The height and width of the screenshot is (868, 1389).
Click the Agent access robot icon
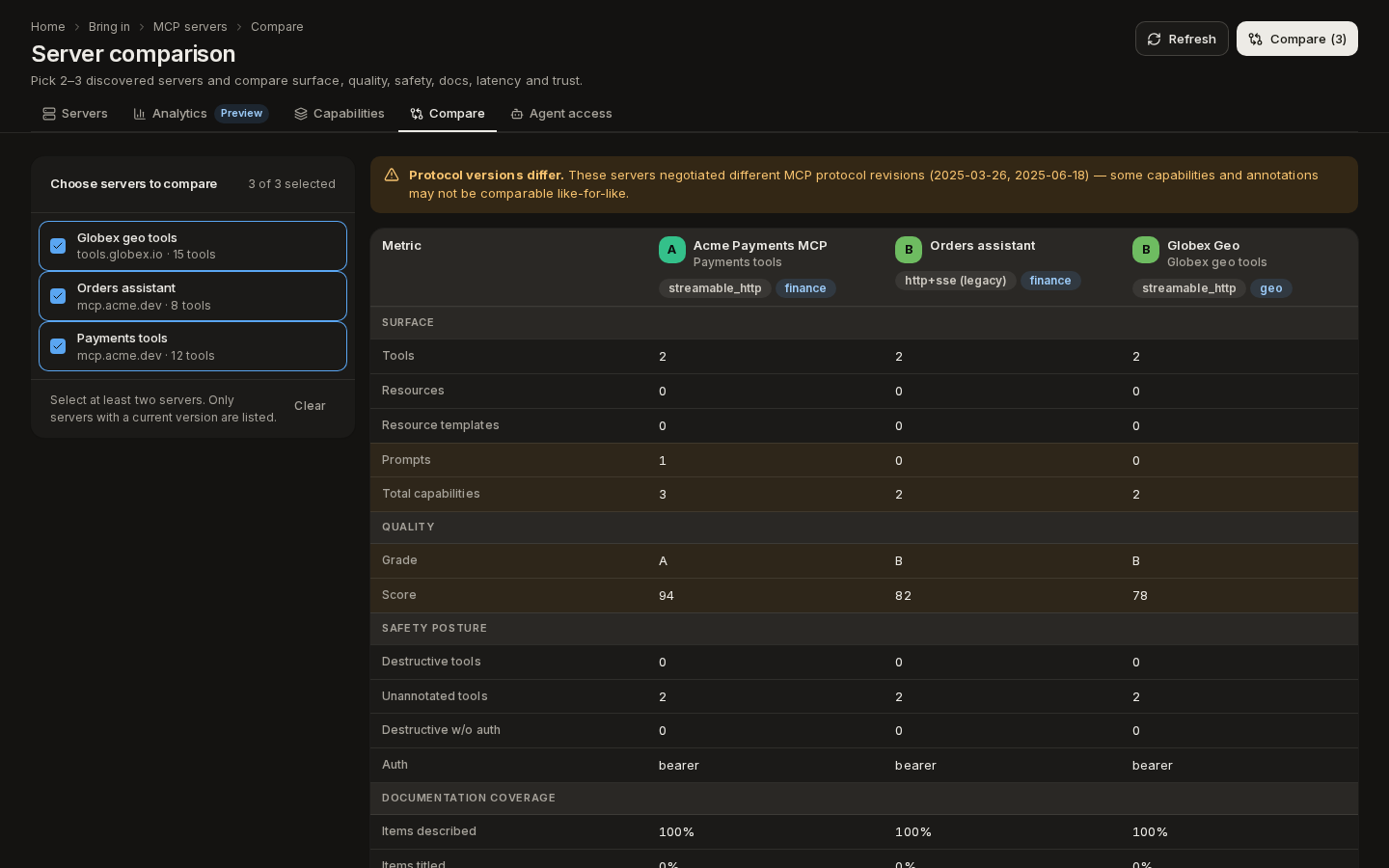point(517,114)
